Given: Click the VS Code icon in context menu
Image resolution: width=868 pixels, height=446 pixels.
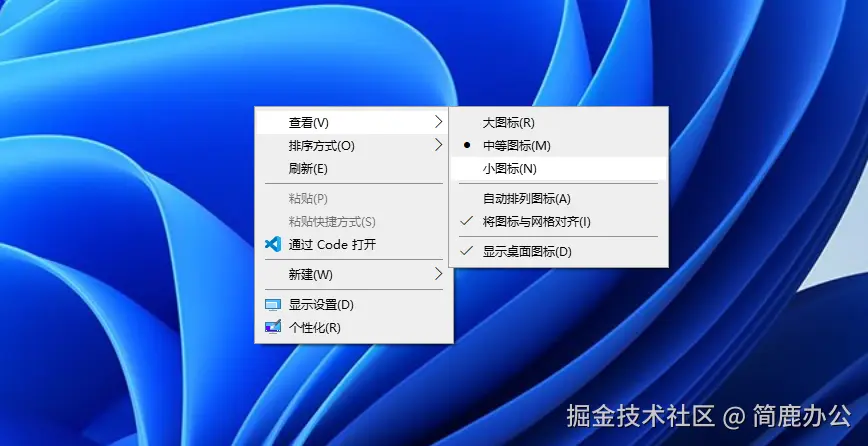Looking at the screenshot, I should pos(273,244).
